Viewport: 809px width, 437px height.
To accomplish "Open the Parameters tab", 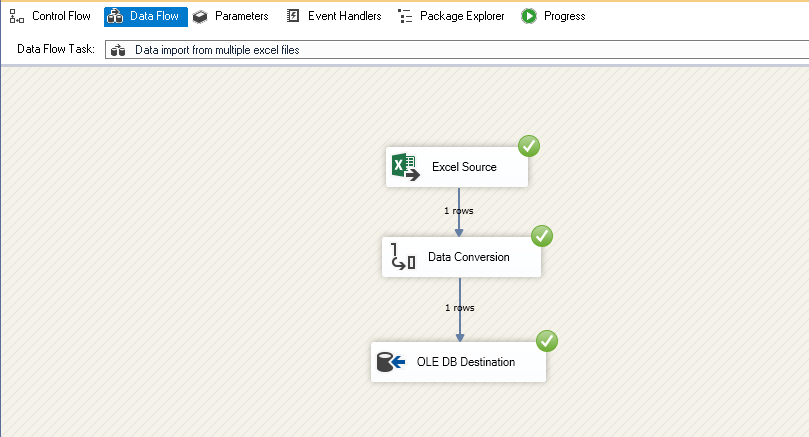I will tap(241, 16).
